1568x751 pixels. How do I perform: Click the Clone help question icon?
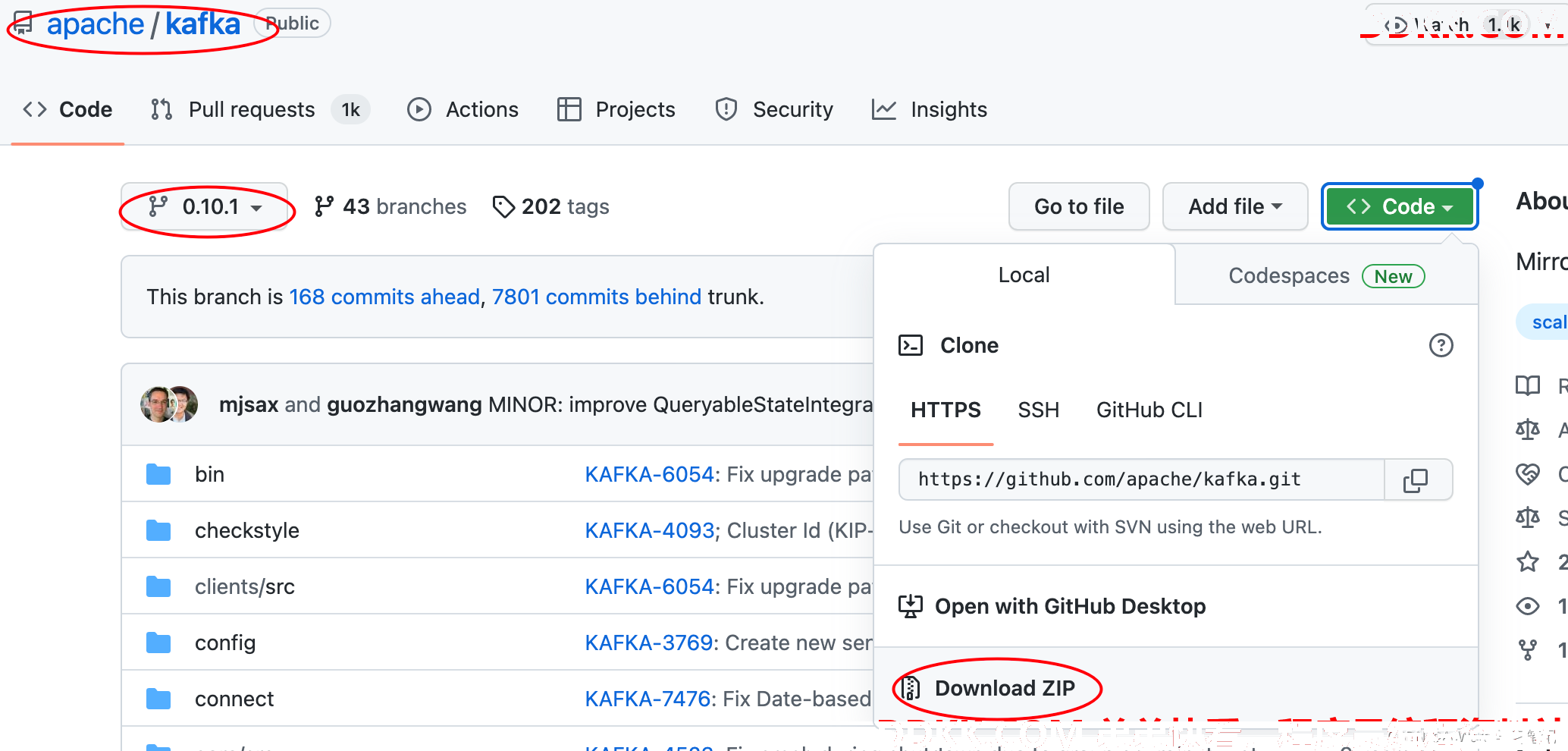point(1441,345)
